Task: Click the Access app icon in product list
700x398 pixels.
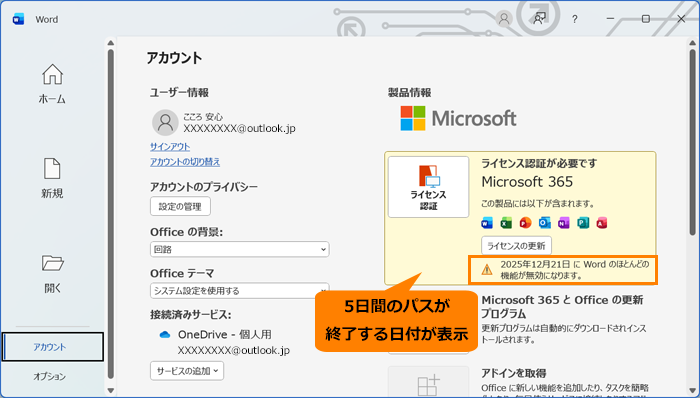Action: 602,222
